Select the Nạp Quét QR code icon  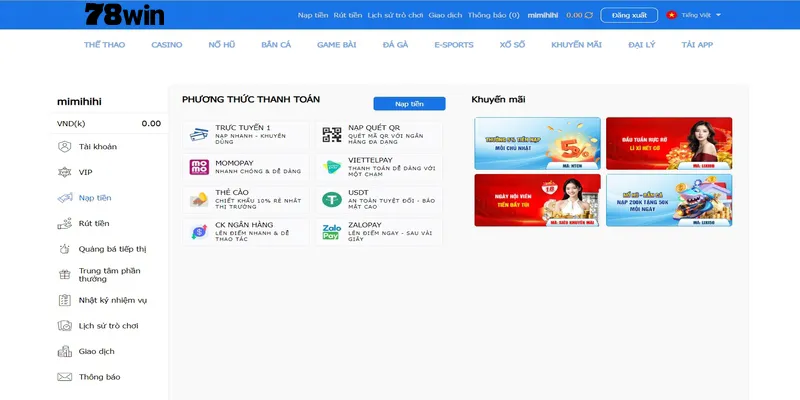pyautogui.click(x=332, y=135)
